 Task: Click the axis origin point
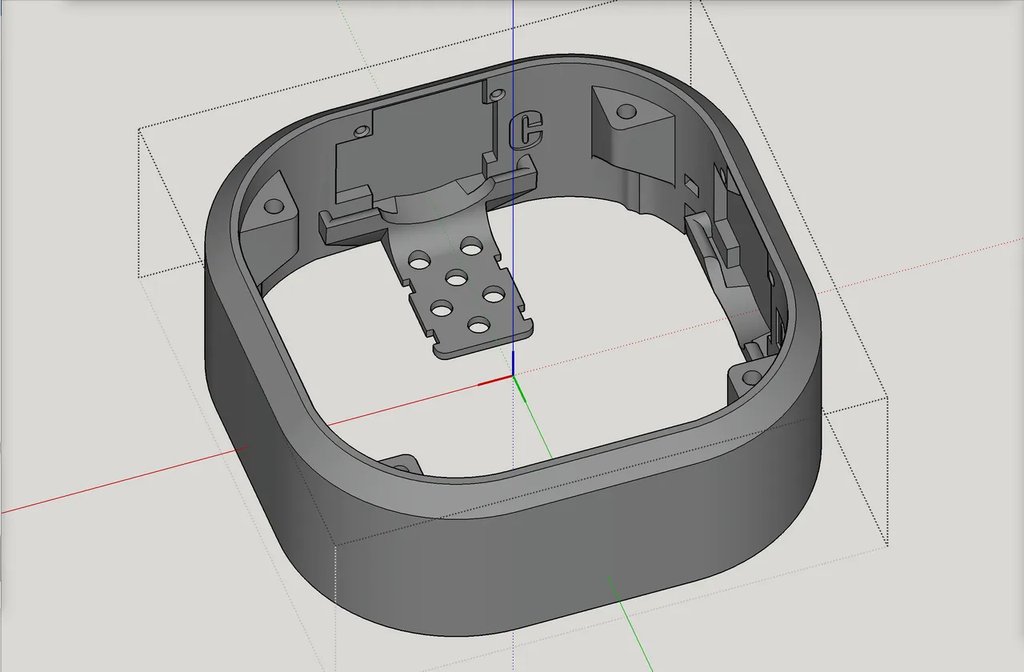pyautogui.click(x=513, y=376)
